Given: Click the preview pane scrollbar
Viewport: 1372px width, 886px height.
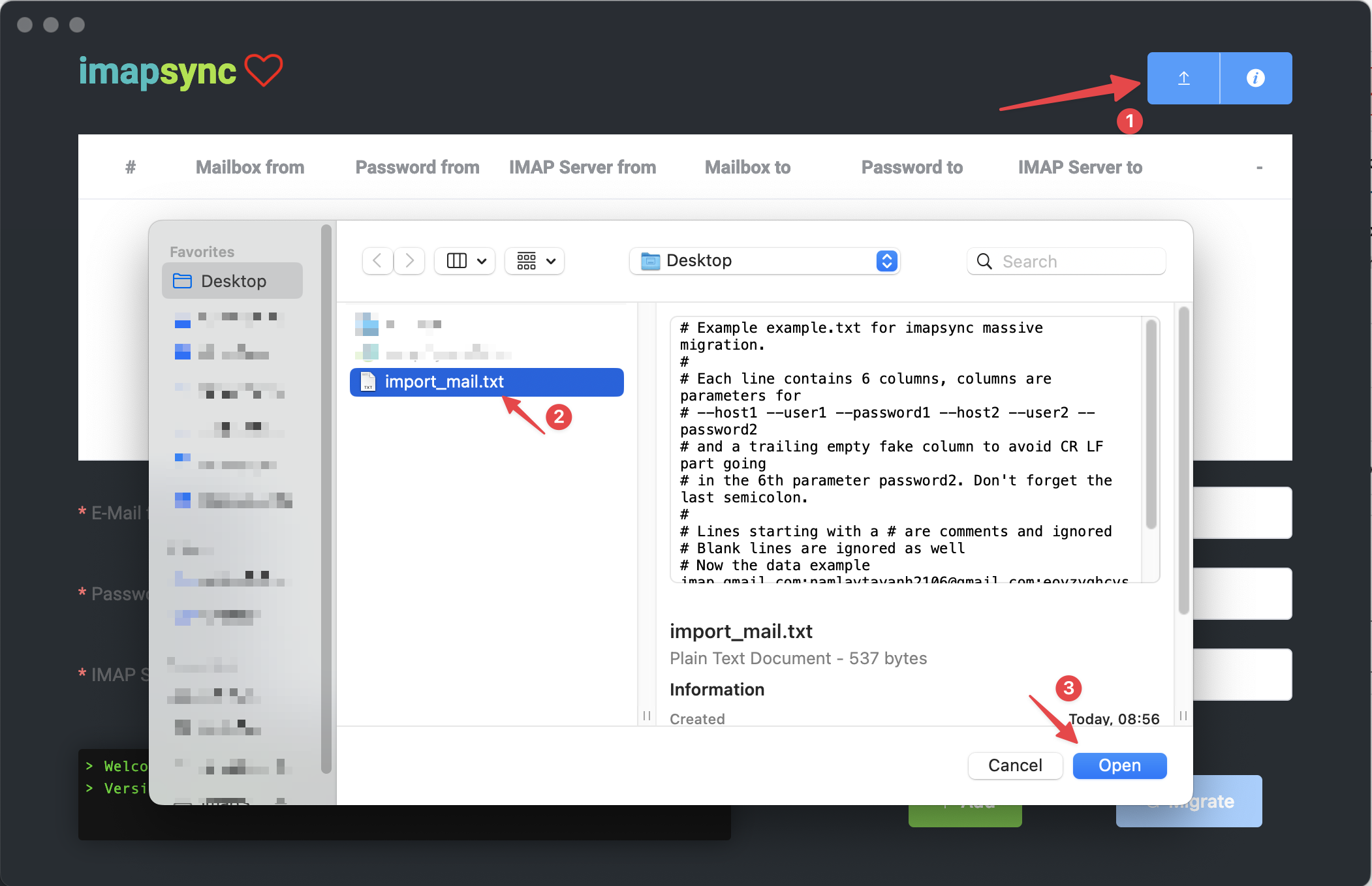Looking at the screenshot, I should coord(1183,461).
